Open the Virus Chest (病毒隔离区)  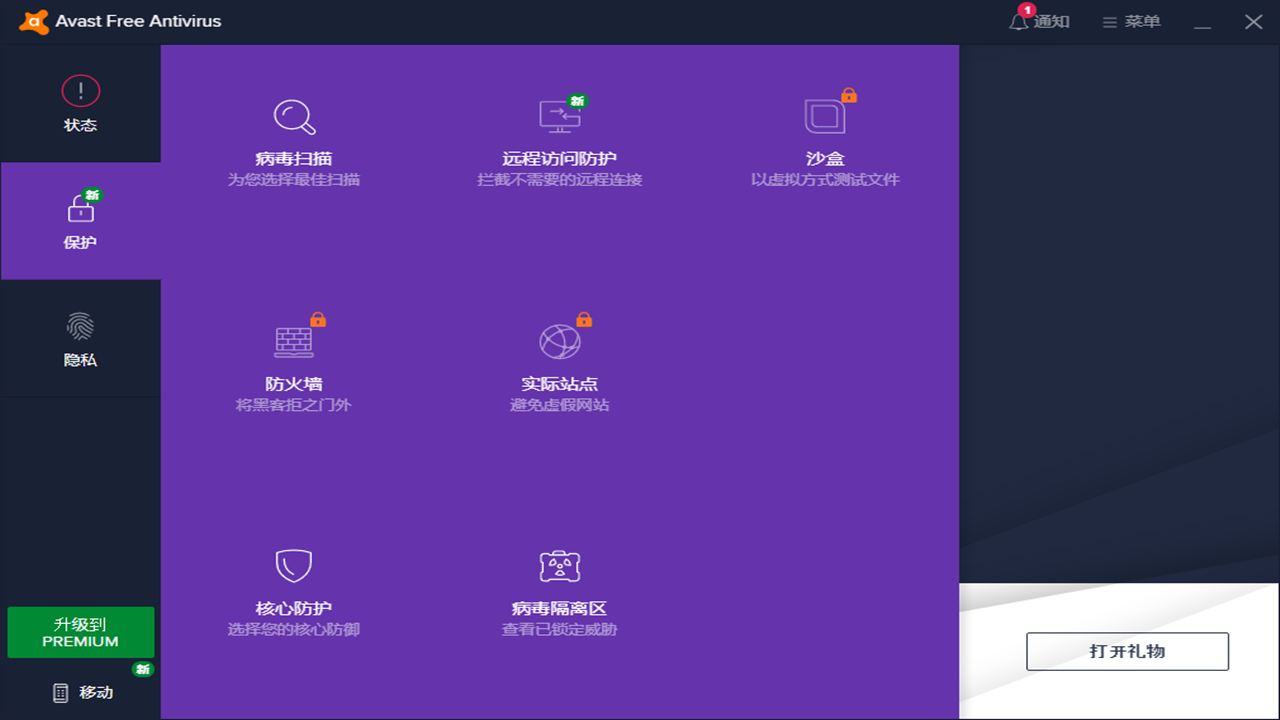click(x=560, y=565)
